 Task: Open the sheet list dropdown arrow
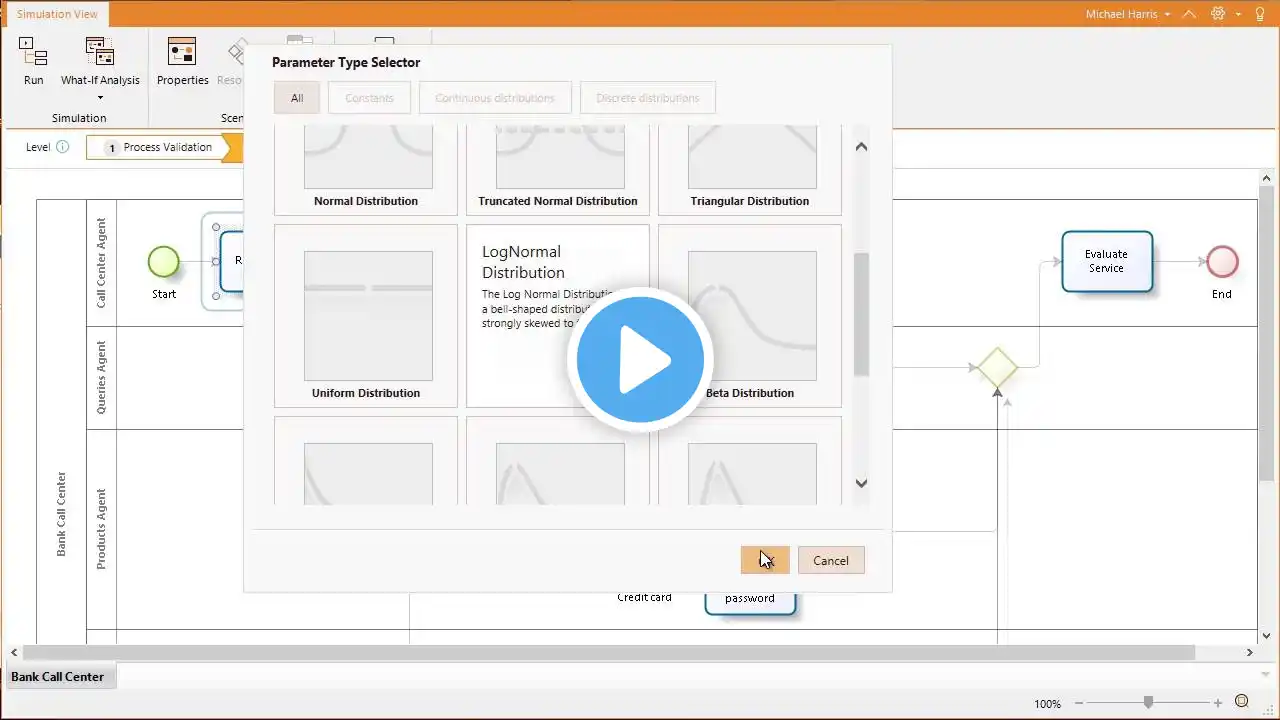pos(1265,675)
